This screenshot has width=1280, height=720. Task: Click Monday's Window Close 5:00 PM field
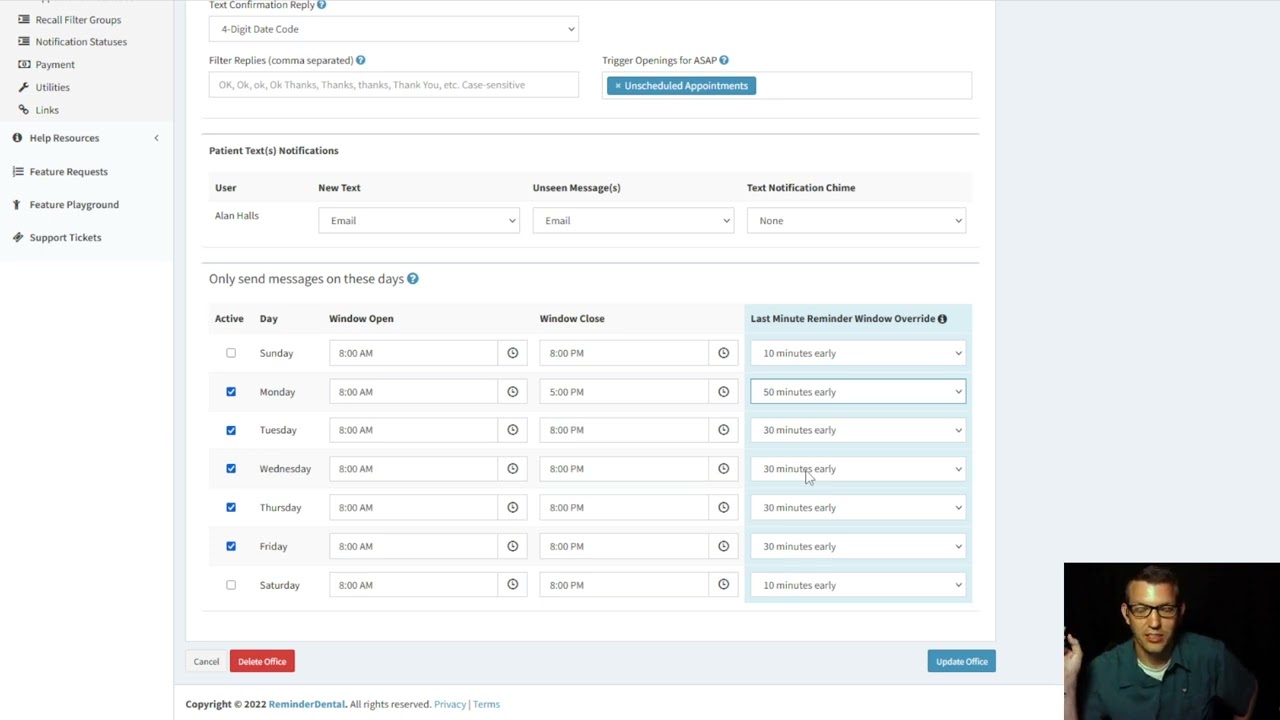point(624,392)
